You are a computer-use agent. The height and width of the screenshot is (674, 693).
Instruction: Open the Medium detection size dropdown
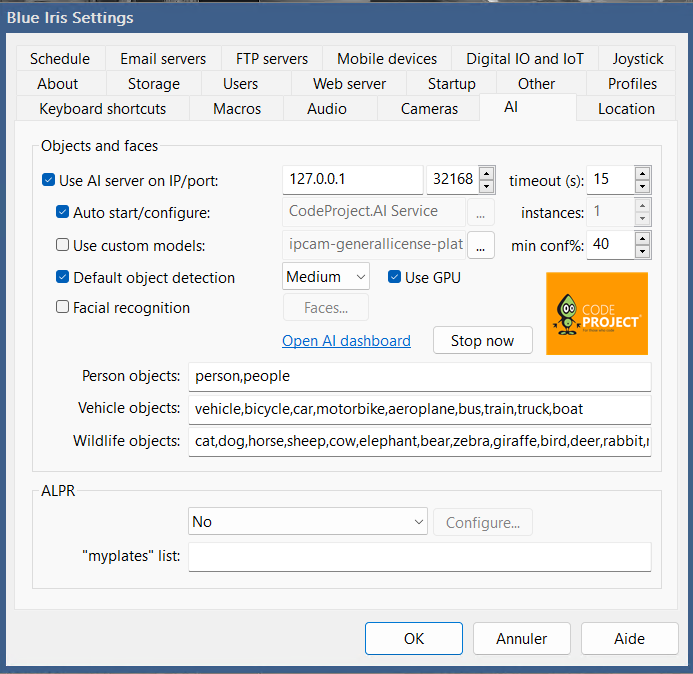tap(326, 277)
